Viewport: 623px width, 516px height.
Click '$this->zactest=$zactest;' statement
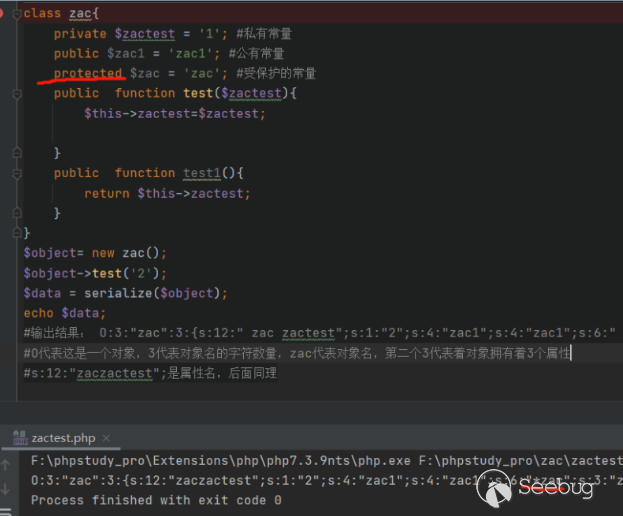pyautogui.click(x=174, y=114)
